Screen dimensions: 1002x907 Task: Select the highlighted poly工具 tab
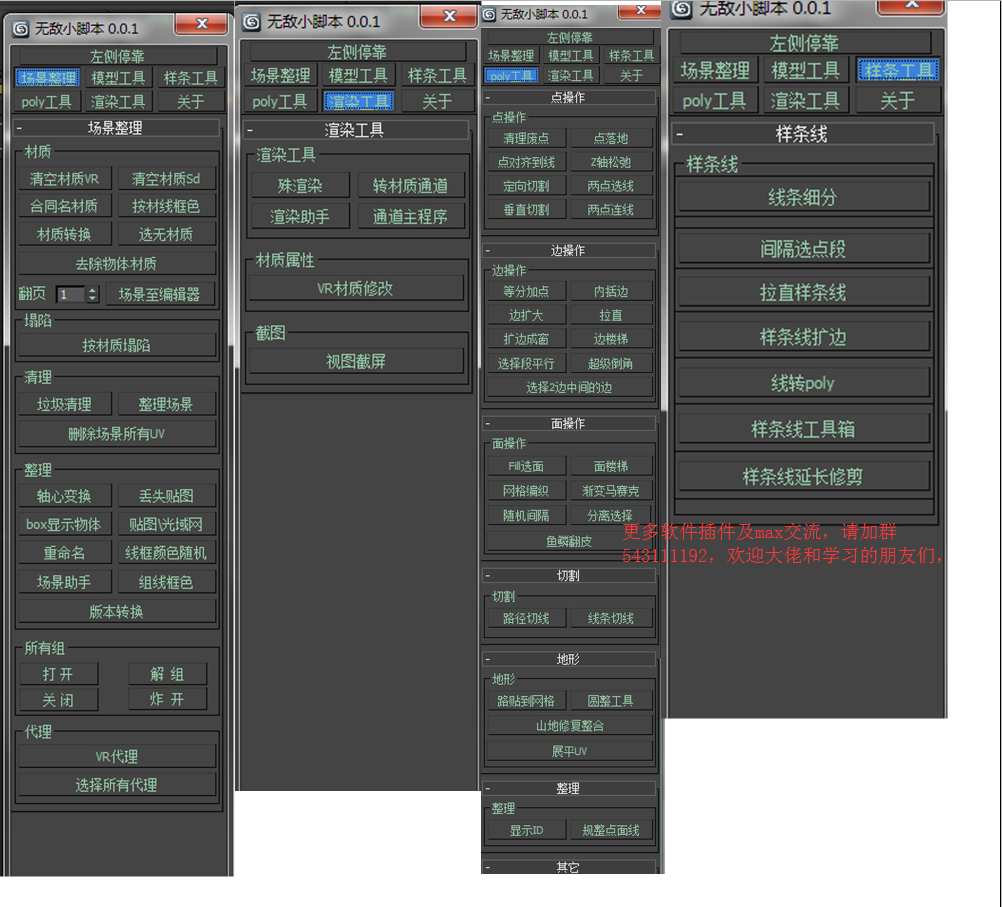(511, 75)
